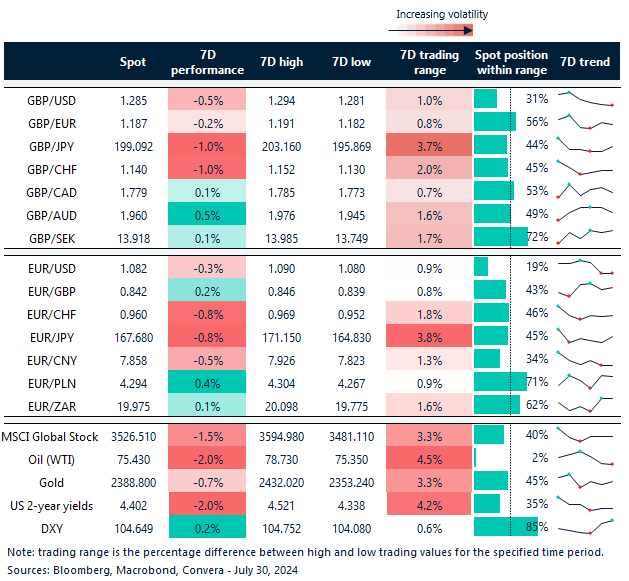Image resolution: width=629 pixels, height=581 pixels.
Task: Click the Spot column header
Action: 132,62
